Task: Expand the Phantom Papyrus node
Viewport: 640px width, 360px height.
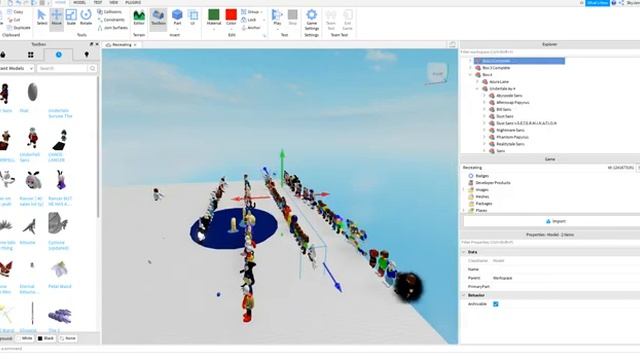Action: click(x=484, y=137)
